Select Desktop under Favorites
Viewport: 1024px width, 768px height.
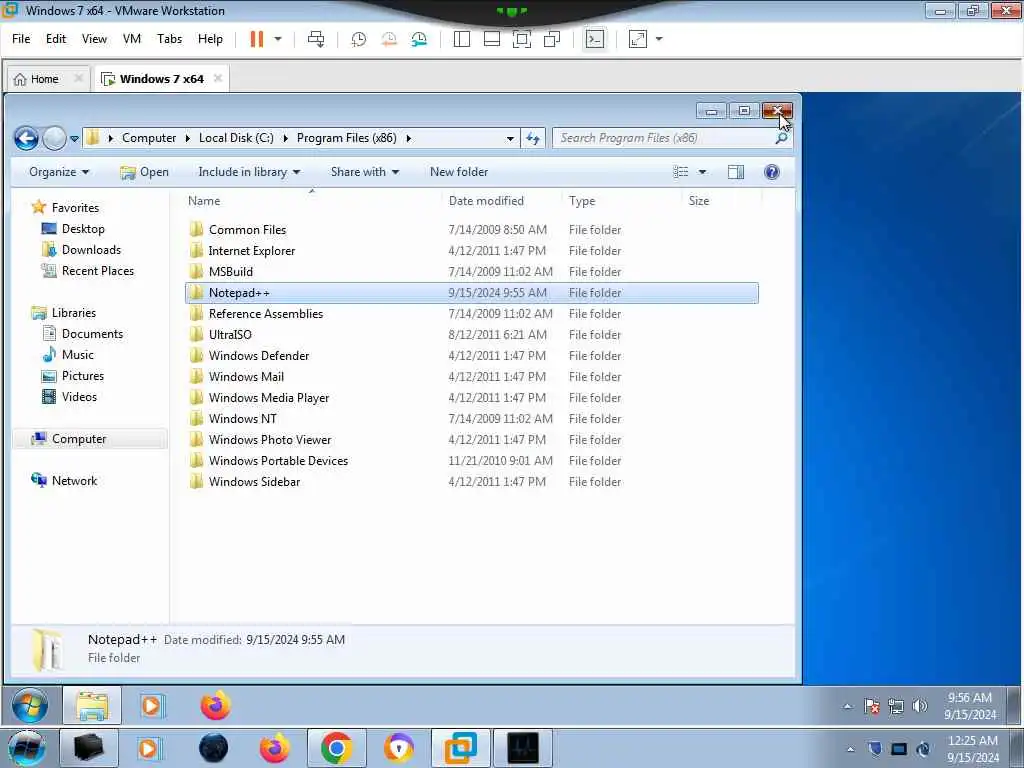83,229
